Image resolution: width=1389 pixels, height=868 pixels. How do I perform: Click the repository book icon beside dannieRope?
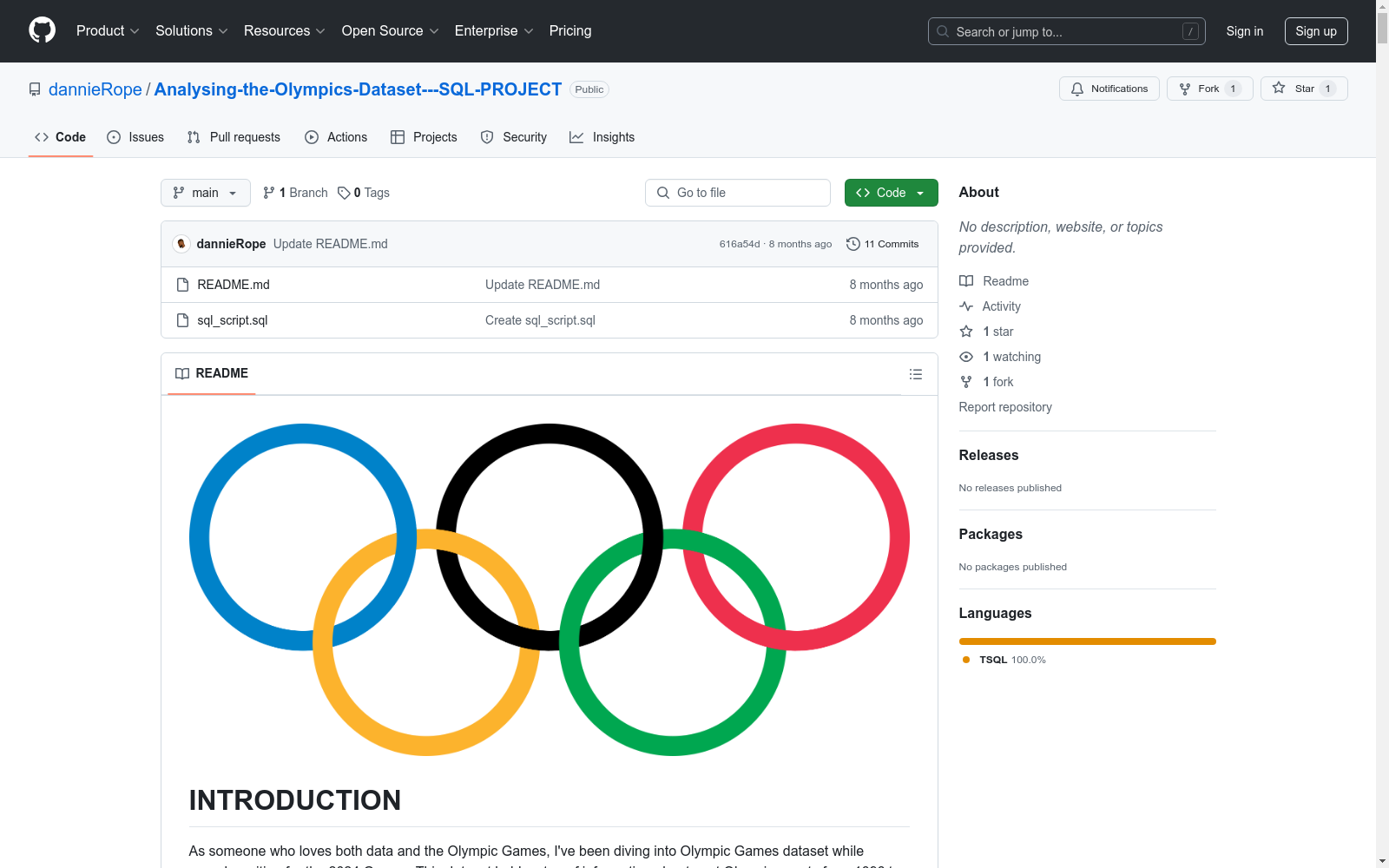pyautogui.click(x=35, y=89)
